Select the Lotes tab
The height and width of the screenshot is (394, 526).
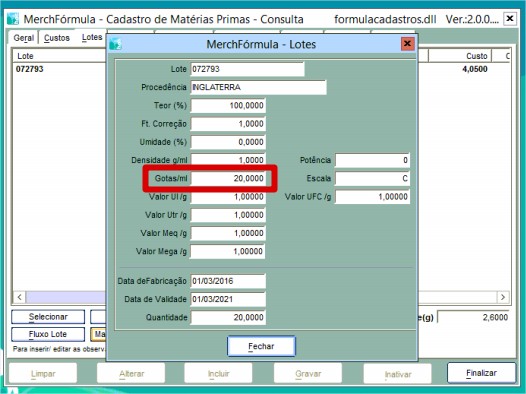(x=92, y=37)
